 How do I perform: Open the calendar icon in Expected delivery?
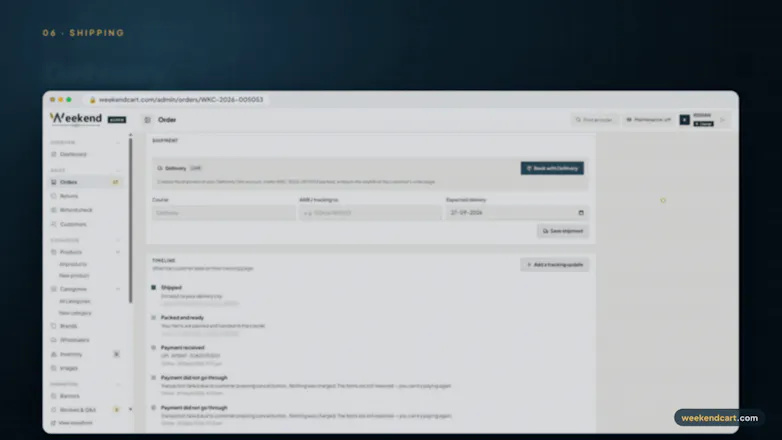pos(581,213)
